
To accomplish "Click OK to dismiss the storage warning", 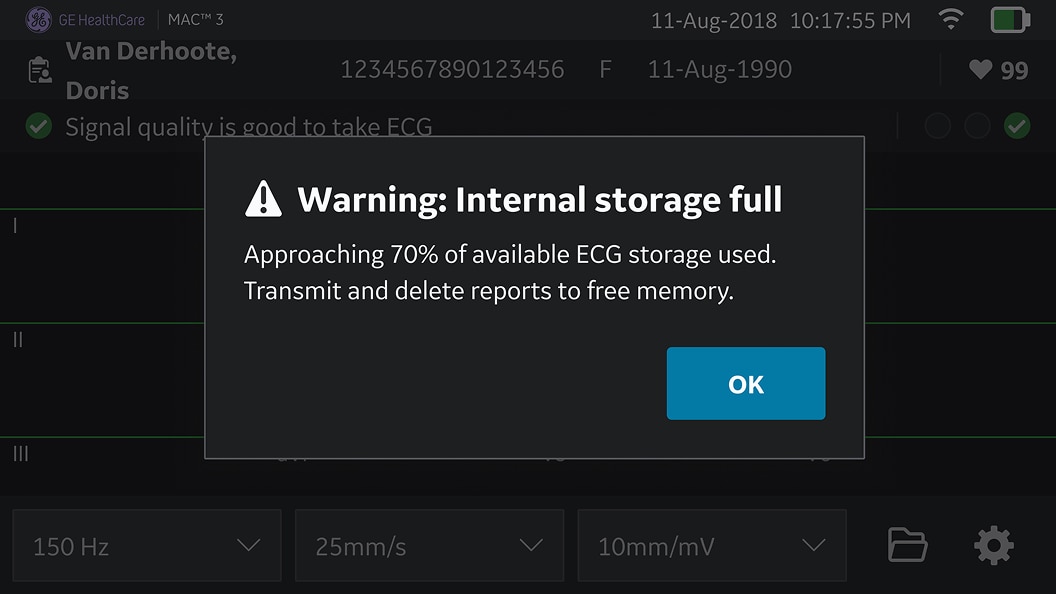I will coord(746,384).
